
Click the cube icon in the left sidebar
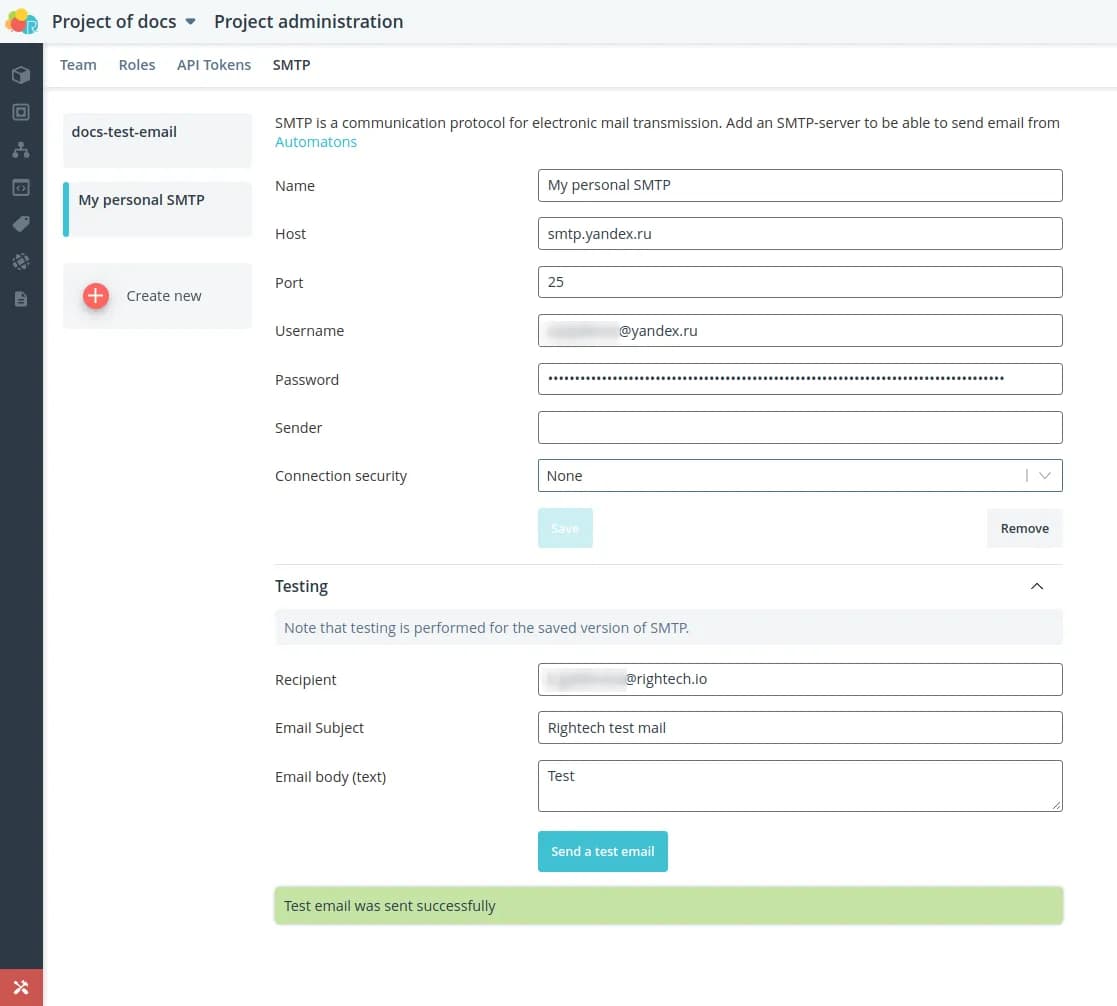[x=21, y=75]
